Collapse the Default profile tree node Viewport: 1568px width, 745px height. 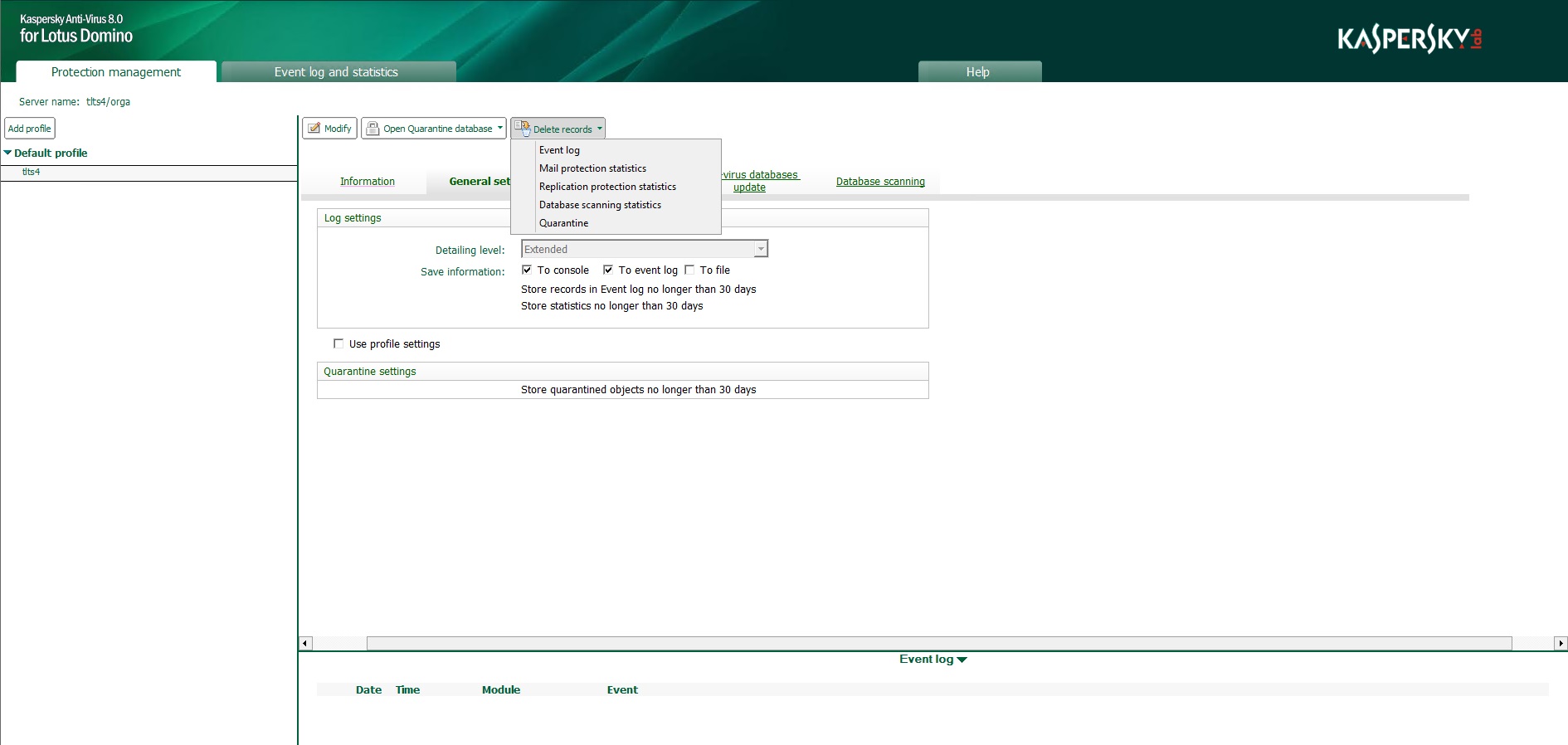(8, 153)
